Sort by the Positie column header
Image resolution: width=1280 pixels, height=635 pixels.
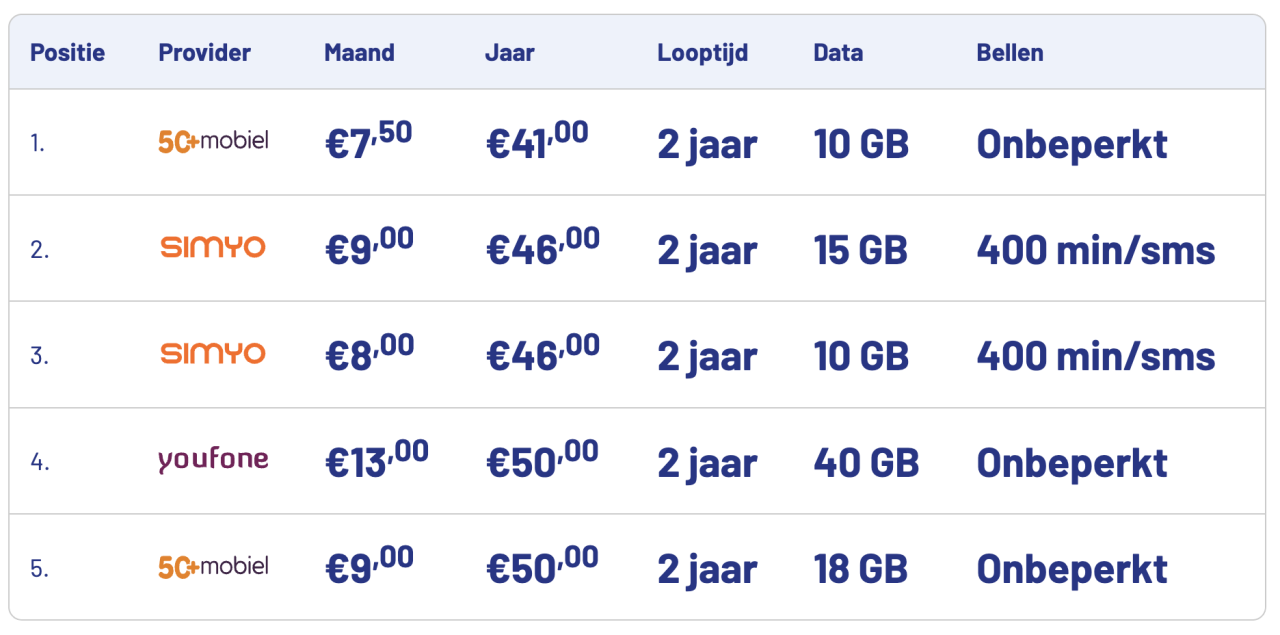(x=67, y=52)
